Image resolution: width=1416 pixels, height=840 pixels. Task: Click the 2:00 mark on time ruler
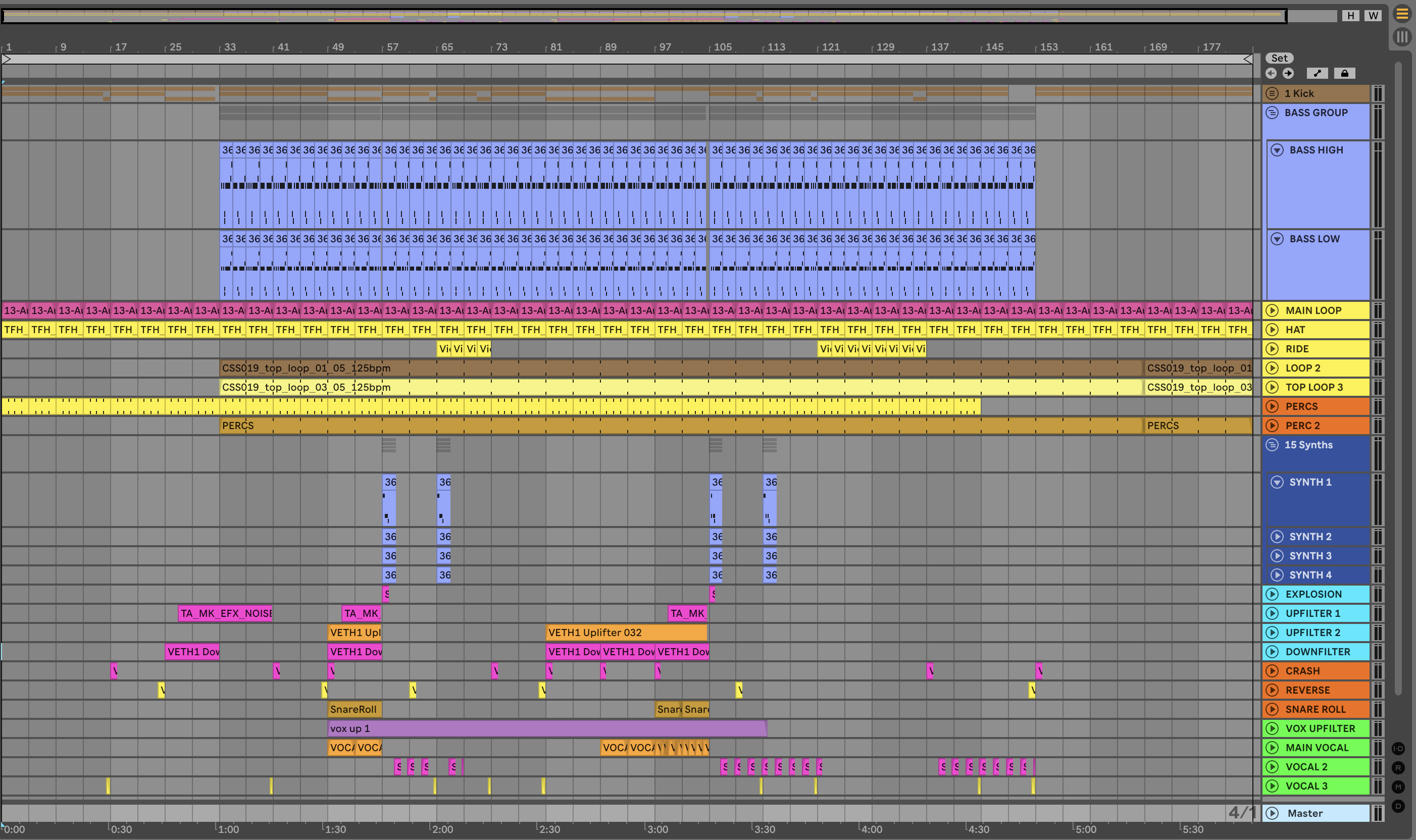[441, 829]
